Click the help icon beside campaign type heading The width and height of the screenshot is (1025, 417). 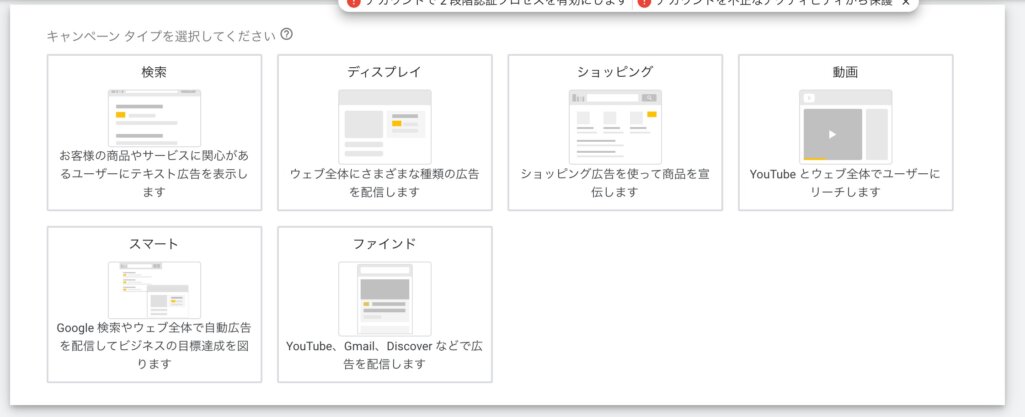tap(287, 35)
